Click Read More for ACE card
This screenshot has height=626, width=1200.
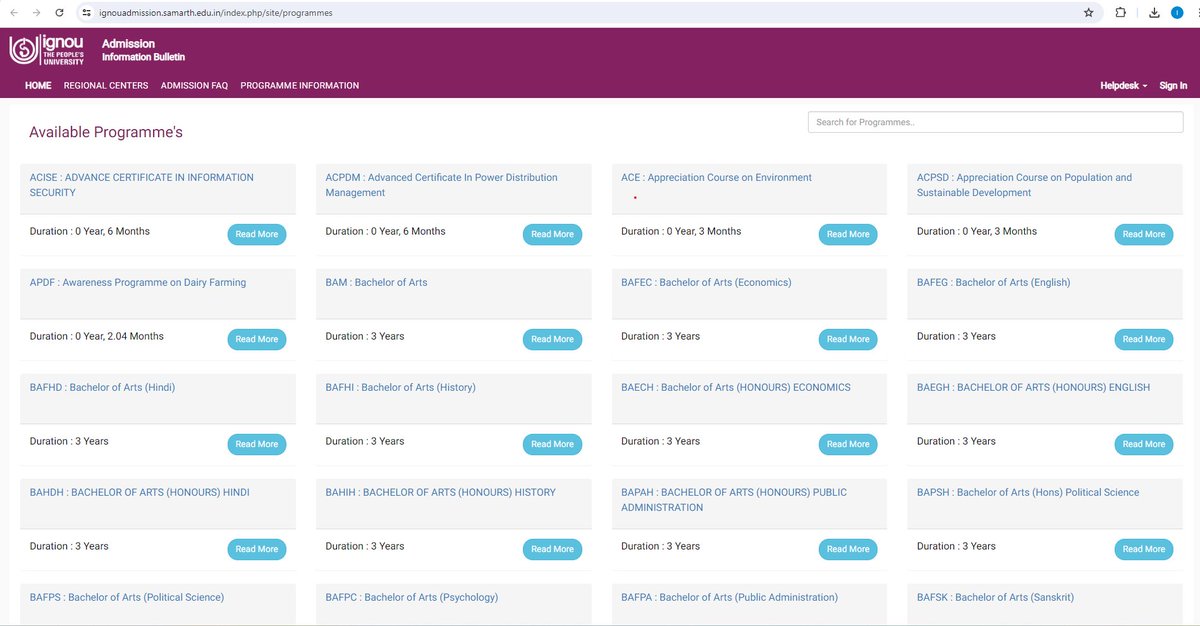point(848,234)
